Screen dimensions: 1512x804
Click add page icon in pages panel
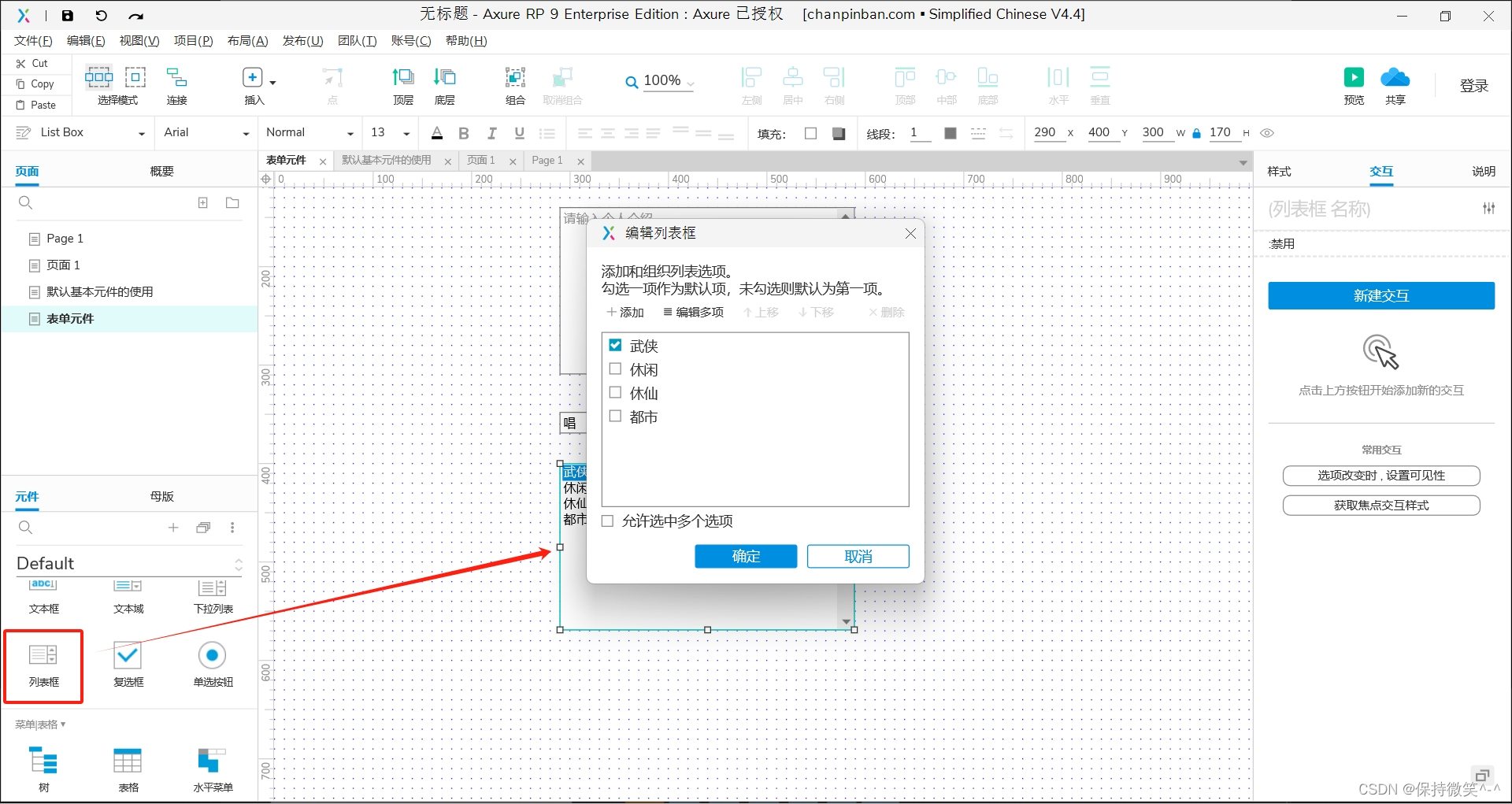coord(203,203)
